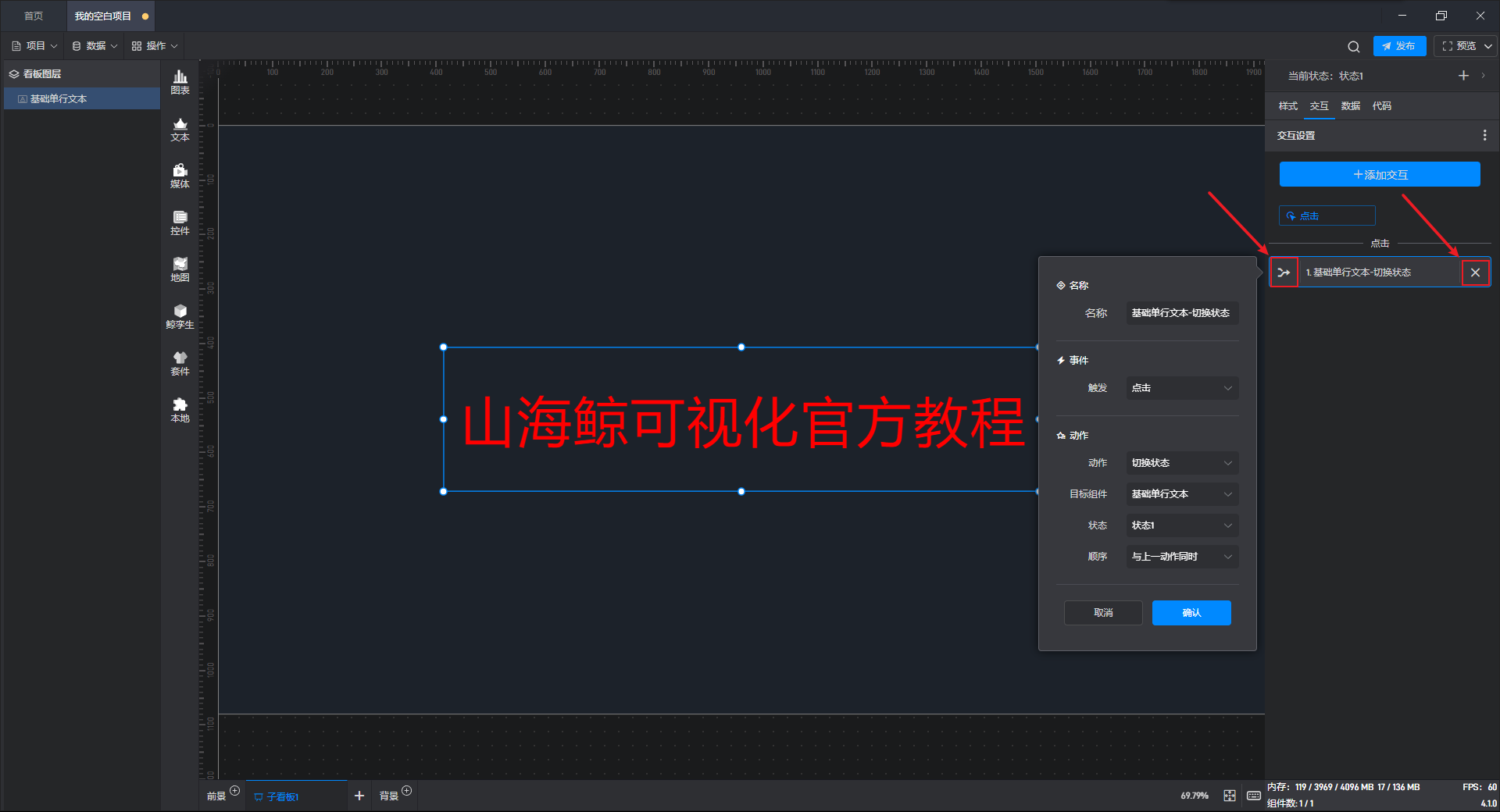Open the 套件 kit components panel
Image resolution: width=1500 pixels, height=812 pixels.
[x=180, y=363]
